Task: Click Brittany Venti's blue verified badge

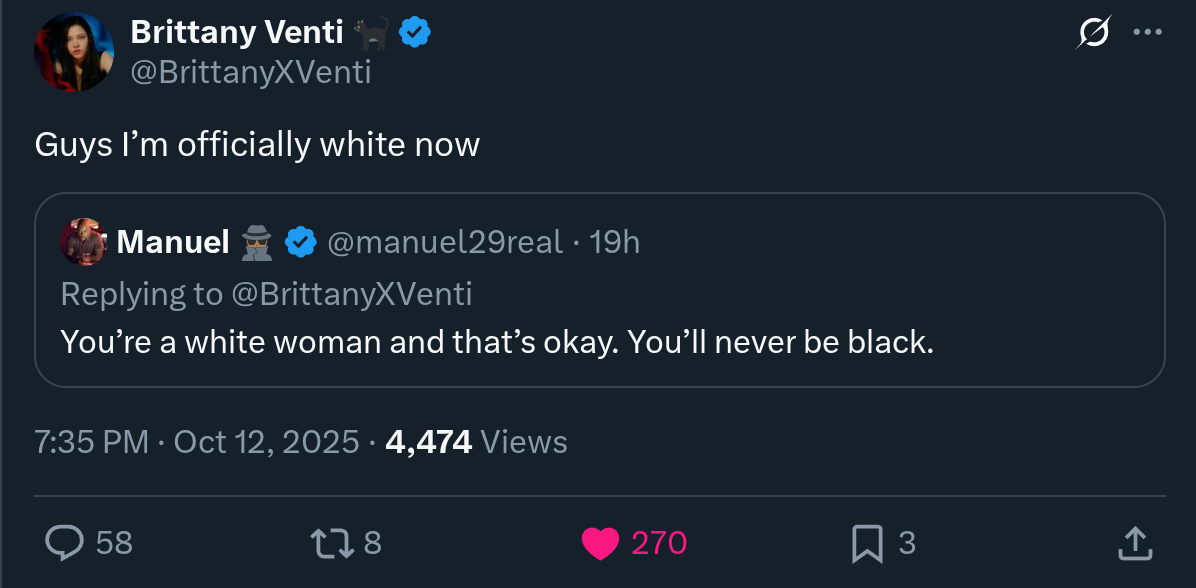Action: pyautogui.click(x=415, y=32)
